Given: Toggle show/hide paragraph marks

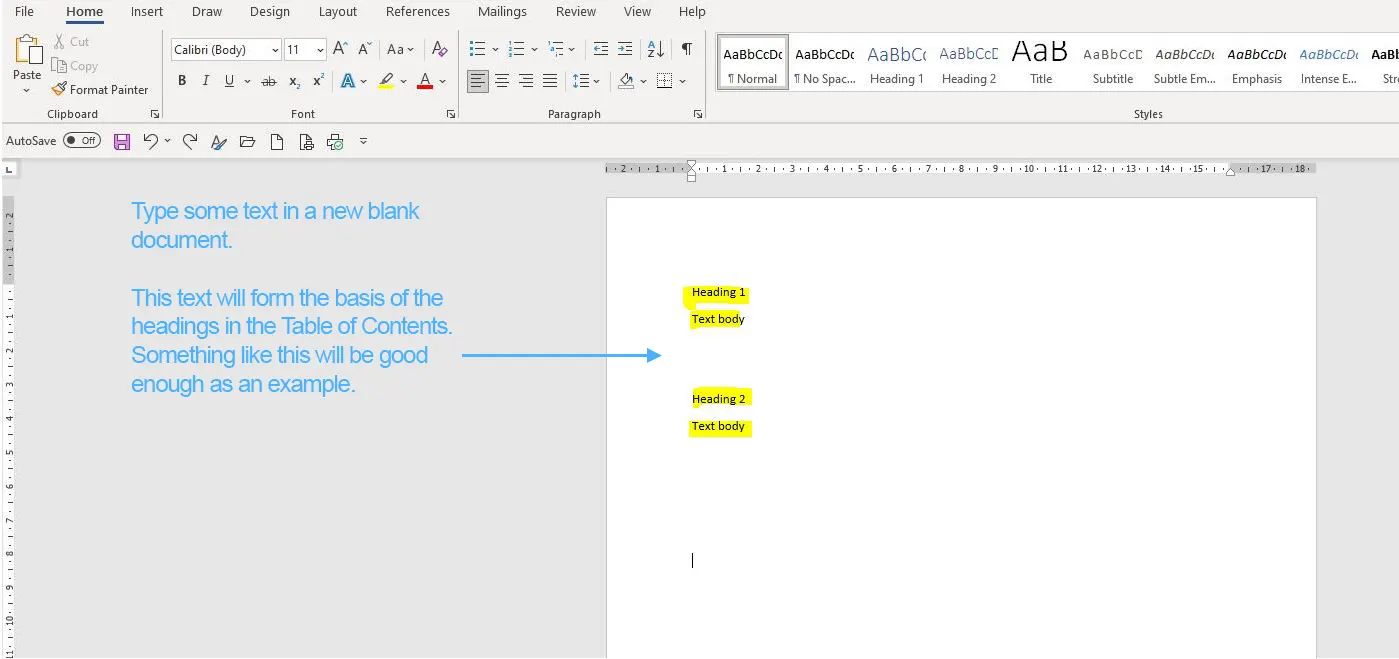Looking at the screenshot, I should tap(686, 49).
